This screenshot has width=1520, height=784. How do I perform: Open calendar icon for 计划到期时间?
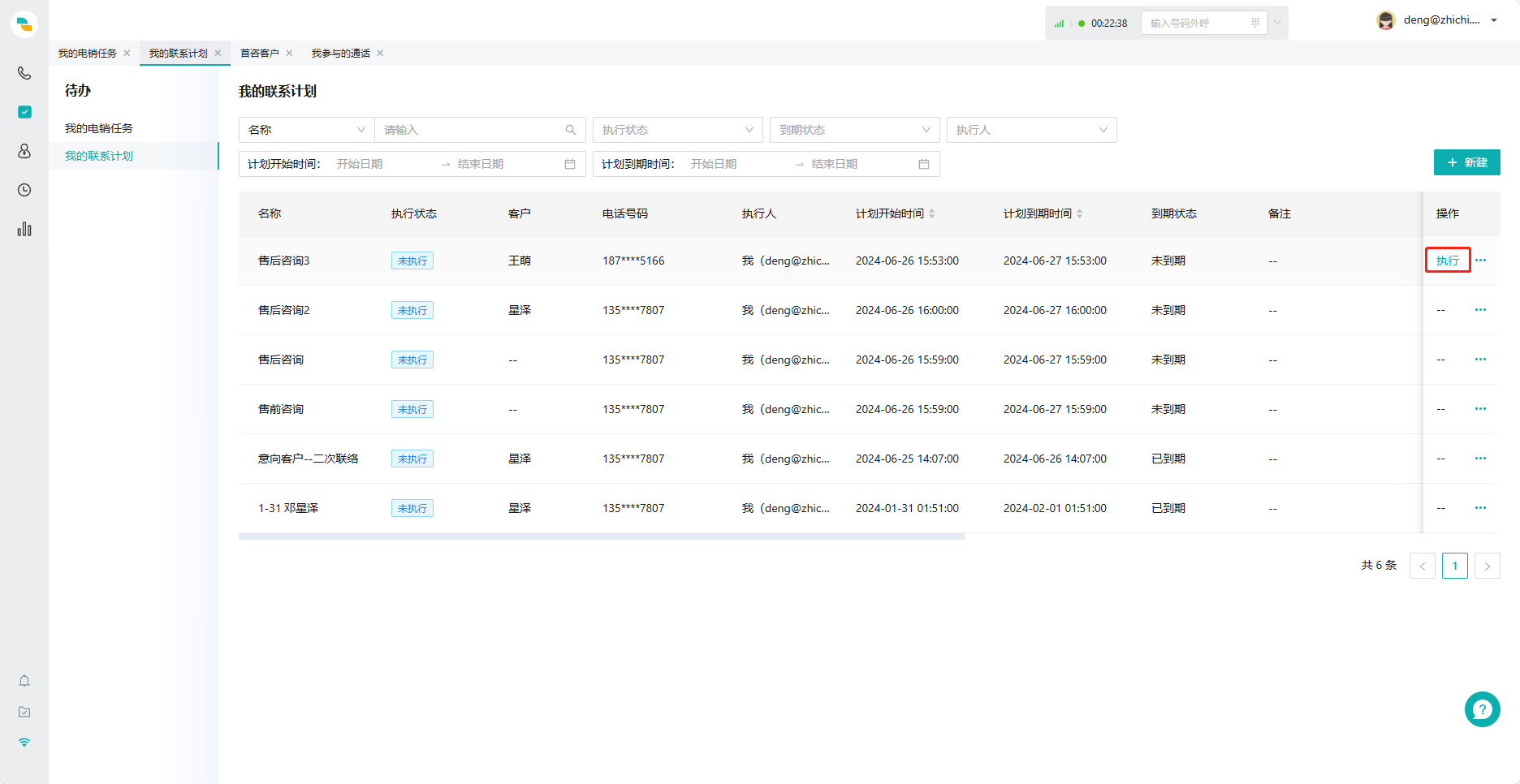(924, 164)
